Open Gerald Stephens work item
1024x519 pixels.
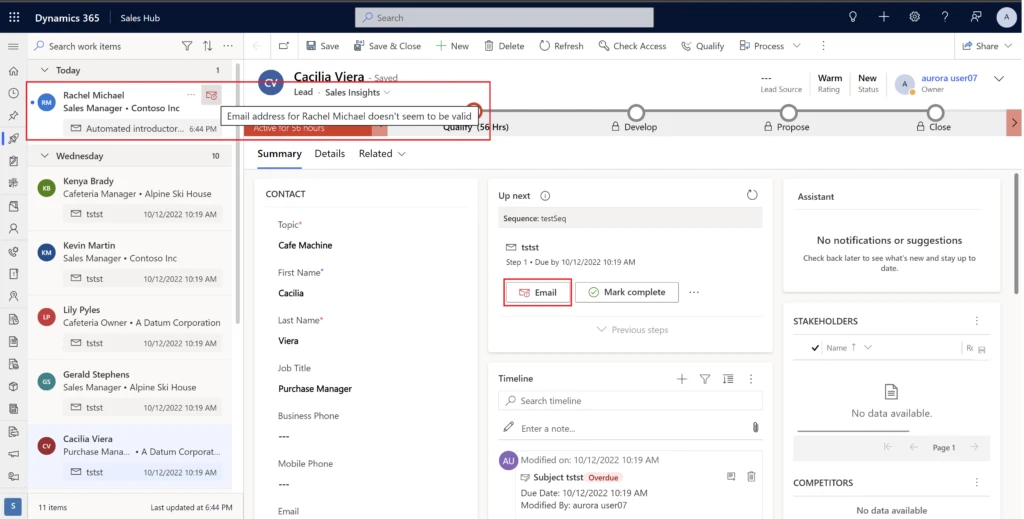pos(129,392)
